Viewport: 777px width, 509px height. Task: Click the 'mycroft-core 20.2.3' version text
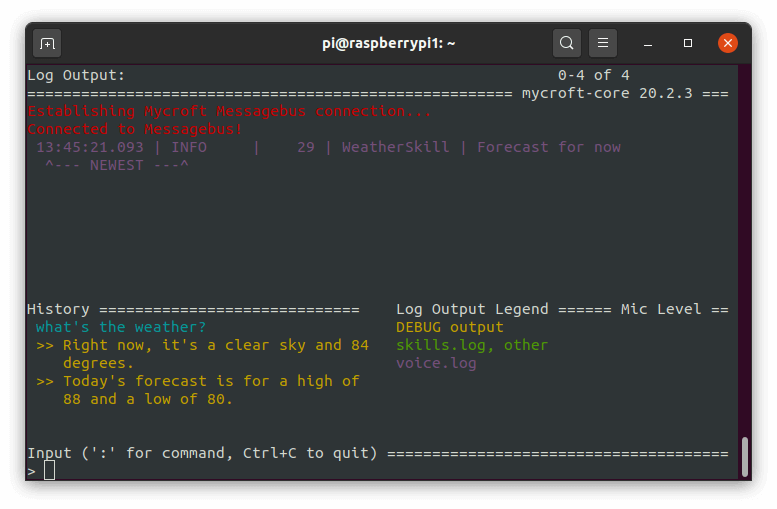607,93
